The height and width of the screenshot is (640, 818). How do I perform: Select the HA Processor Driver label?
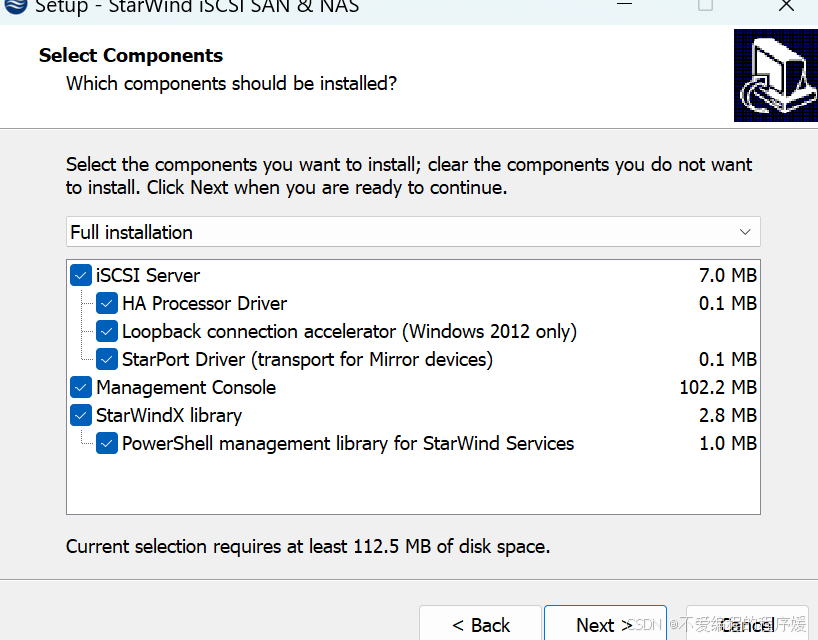click(204, 303)
